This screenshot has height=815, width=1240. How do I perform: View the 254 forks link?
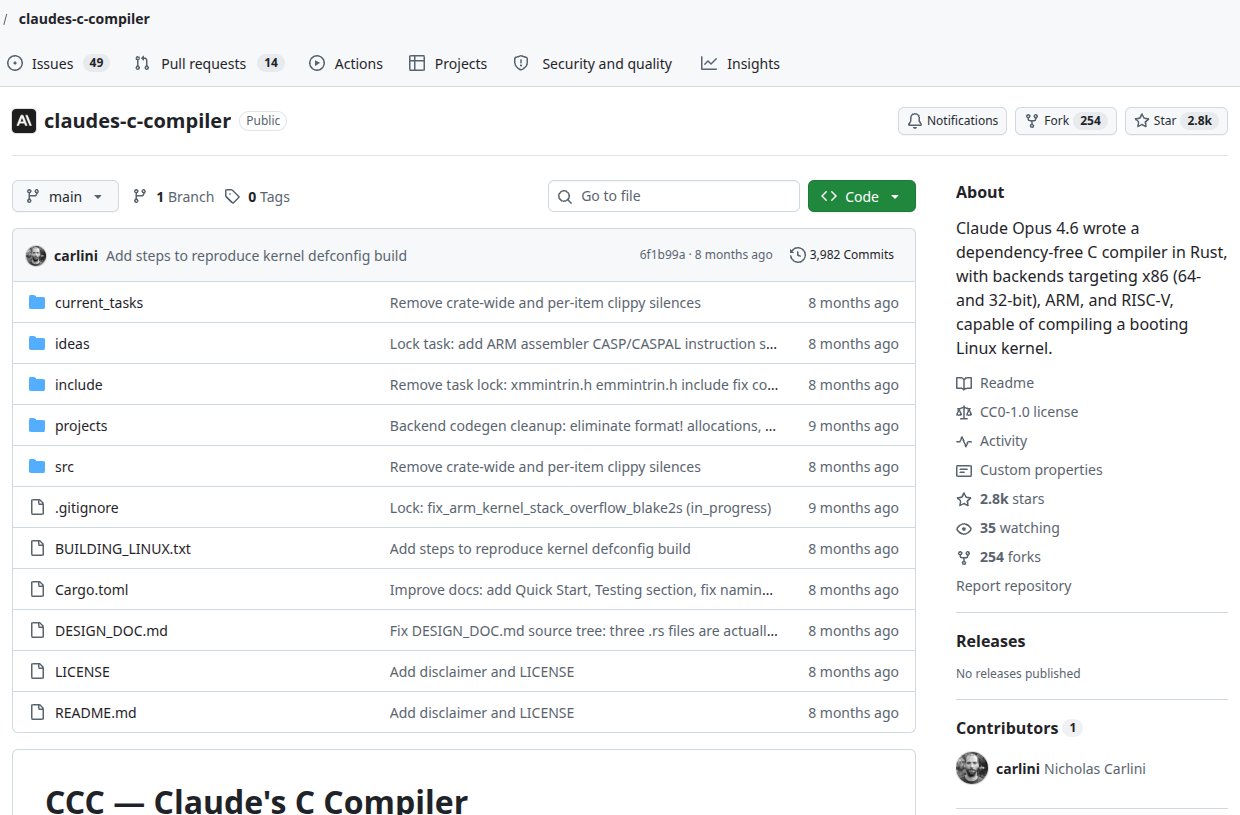pyautogui.click(x=999, y=557)
